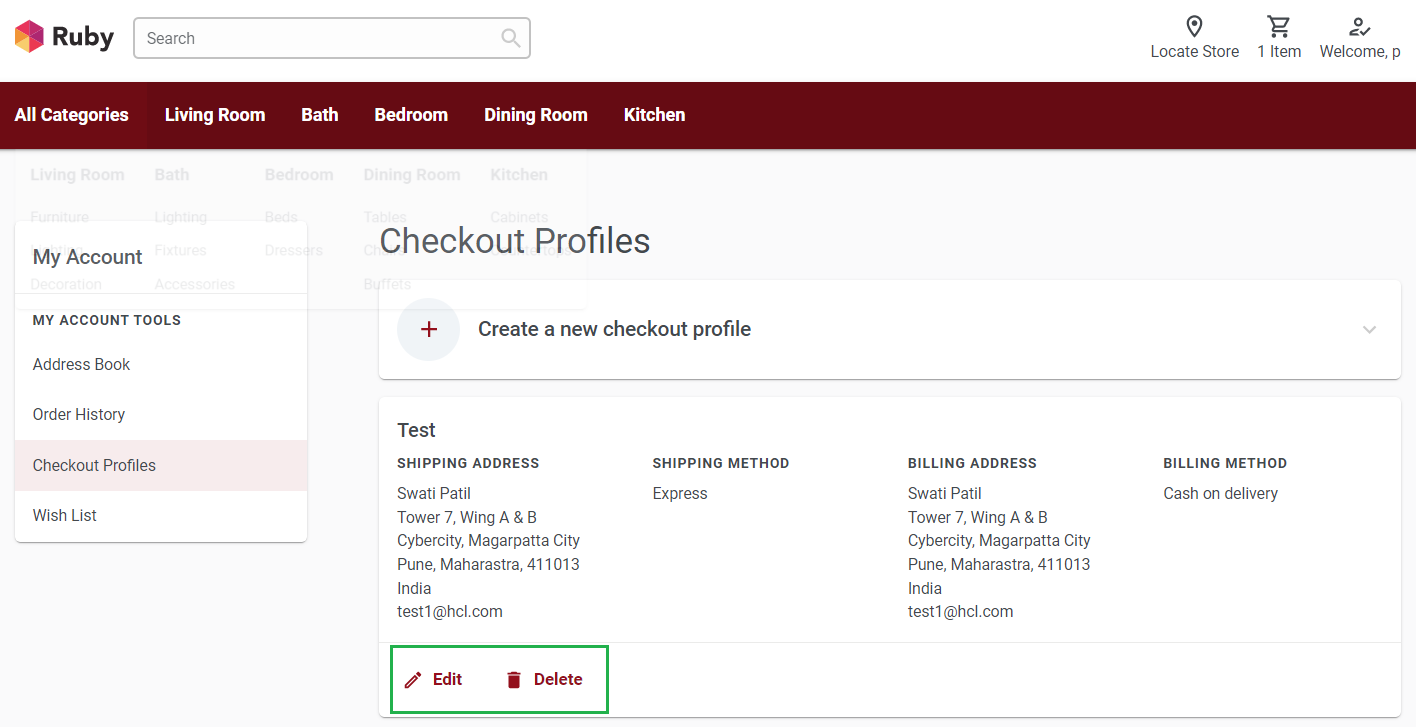The width and height of the screenshot is (1416, 727).
Task: Select Checkout Profiles in the sidebar
Action: [x=94, y=466]
